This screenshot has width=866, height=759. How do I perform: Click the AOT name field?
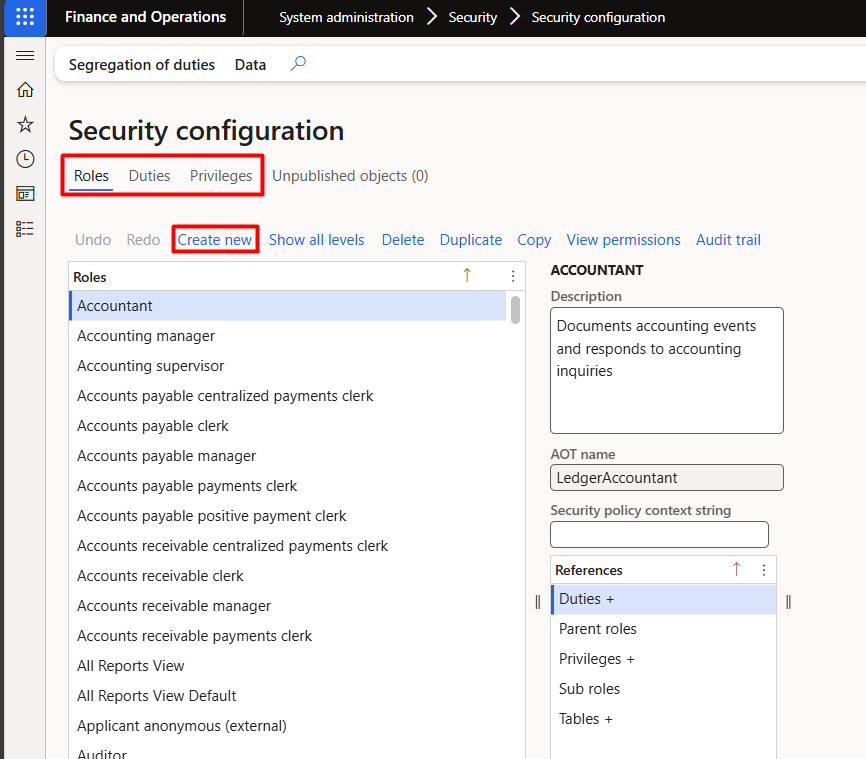click(x=667, y=477)
